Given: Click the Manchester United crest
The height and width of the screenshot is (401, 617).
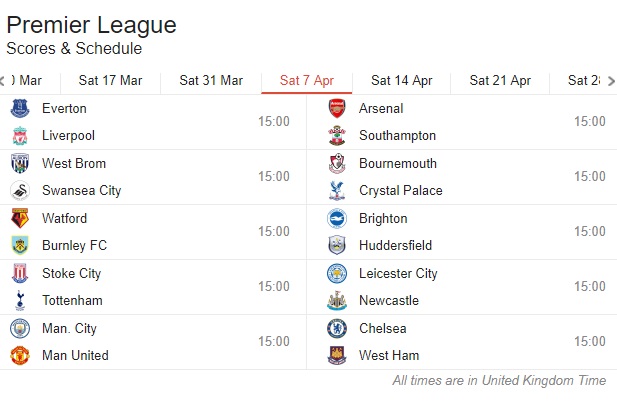Looking at the screenshot, I should click(20, 355).
